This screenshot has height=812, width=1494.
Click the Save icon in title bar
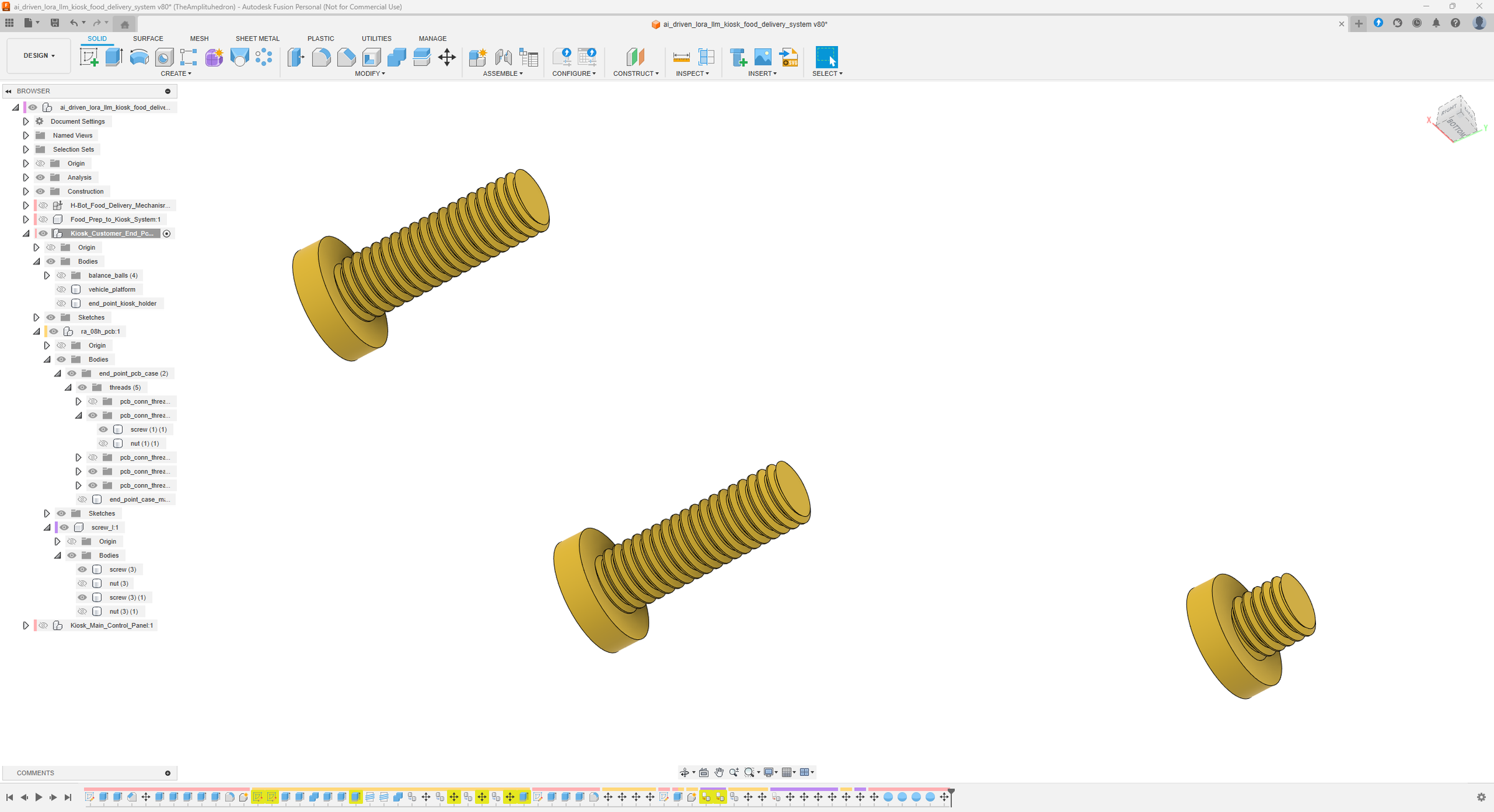[x=55, y=23]
